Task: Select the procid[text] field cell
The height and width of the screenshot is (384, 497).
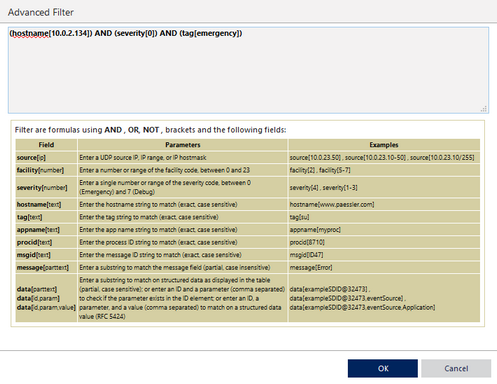Action: 46,242
